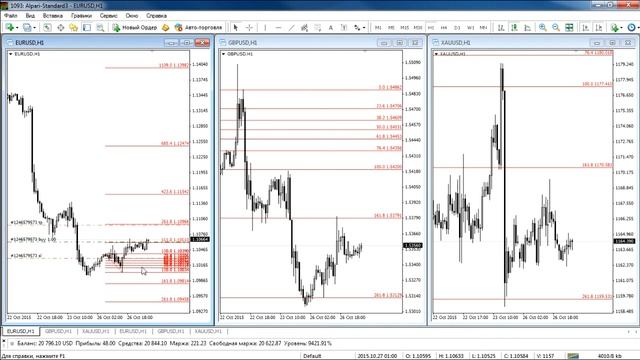Click the zoom out magnifier

tap(556, 27)
